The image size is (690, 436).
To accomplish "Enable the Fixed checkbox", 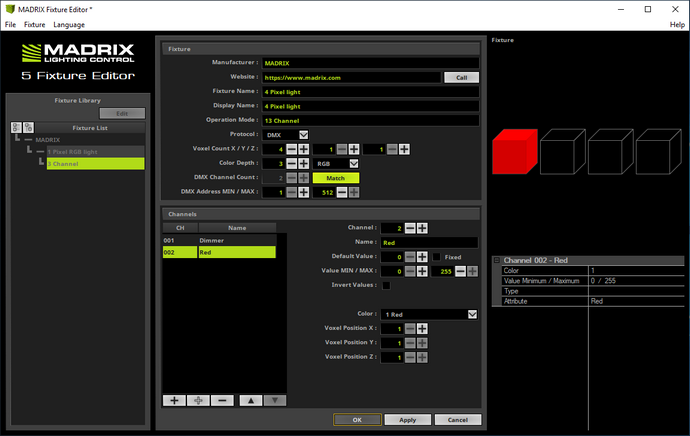I will tap(437, 257).
